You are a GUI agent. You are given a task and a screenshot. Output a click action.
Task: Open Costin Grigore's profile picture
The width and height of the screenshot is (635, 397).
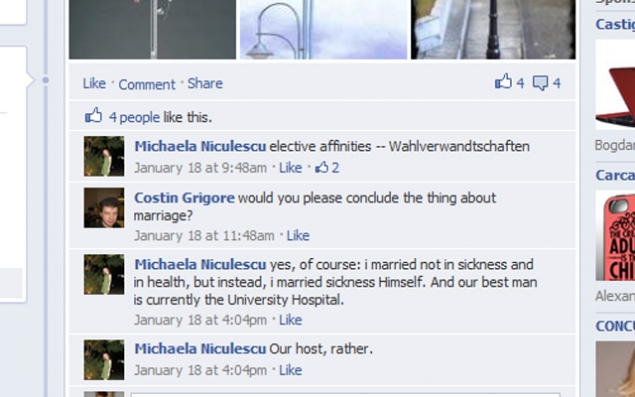[x=104, y=207]
